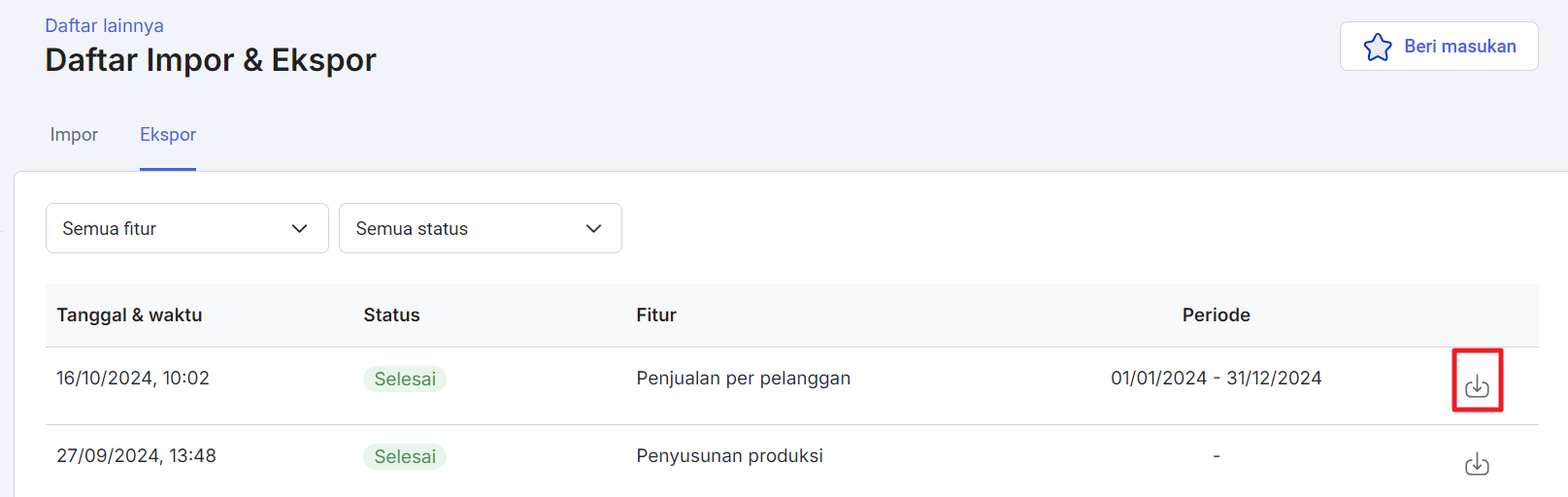Select the Penjualan per pelanggan row text
This screenshot has height=497, width=1568.
point(743,379)
